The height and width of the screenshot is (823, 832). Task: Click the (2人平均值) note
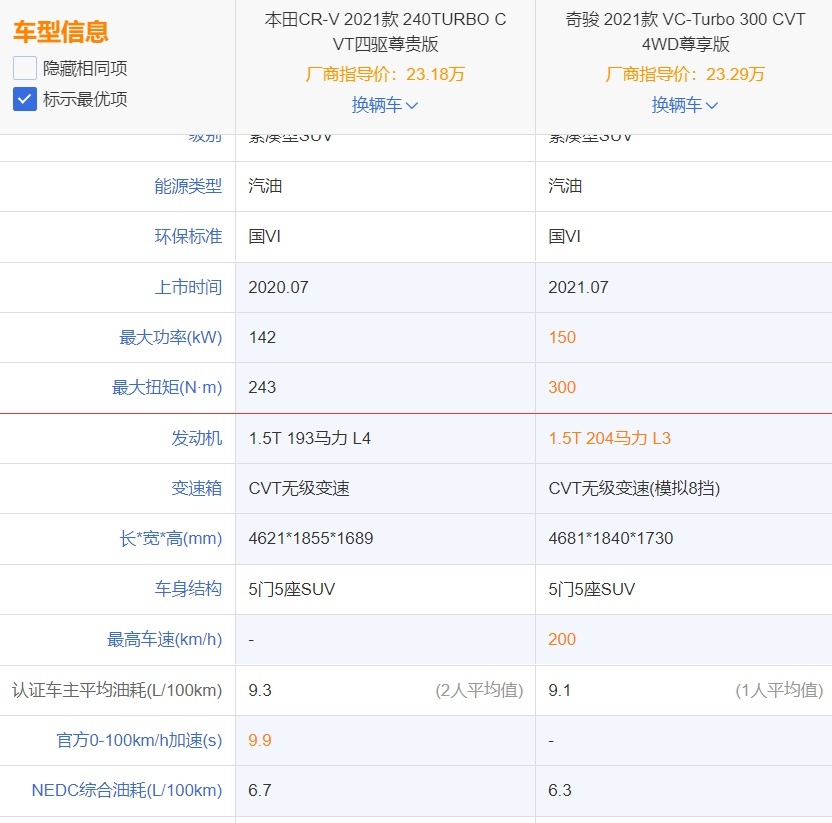tap(479, 690)
